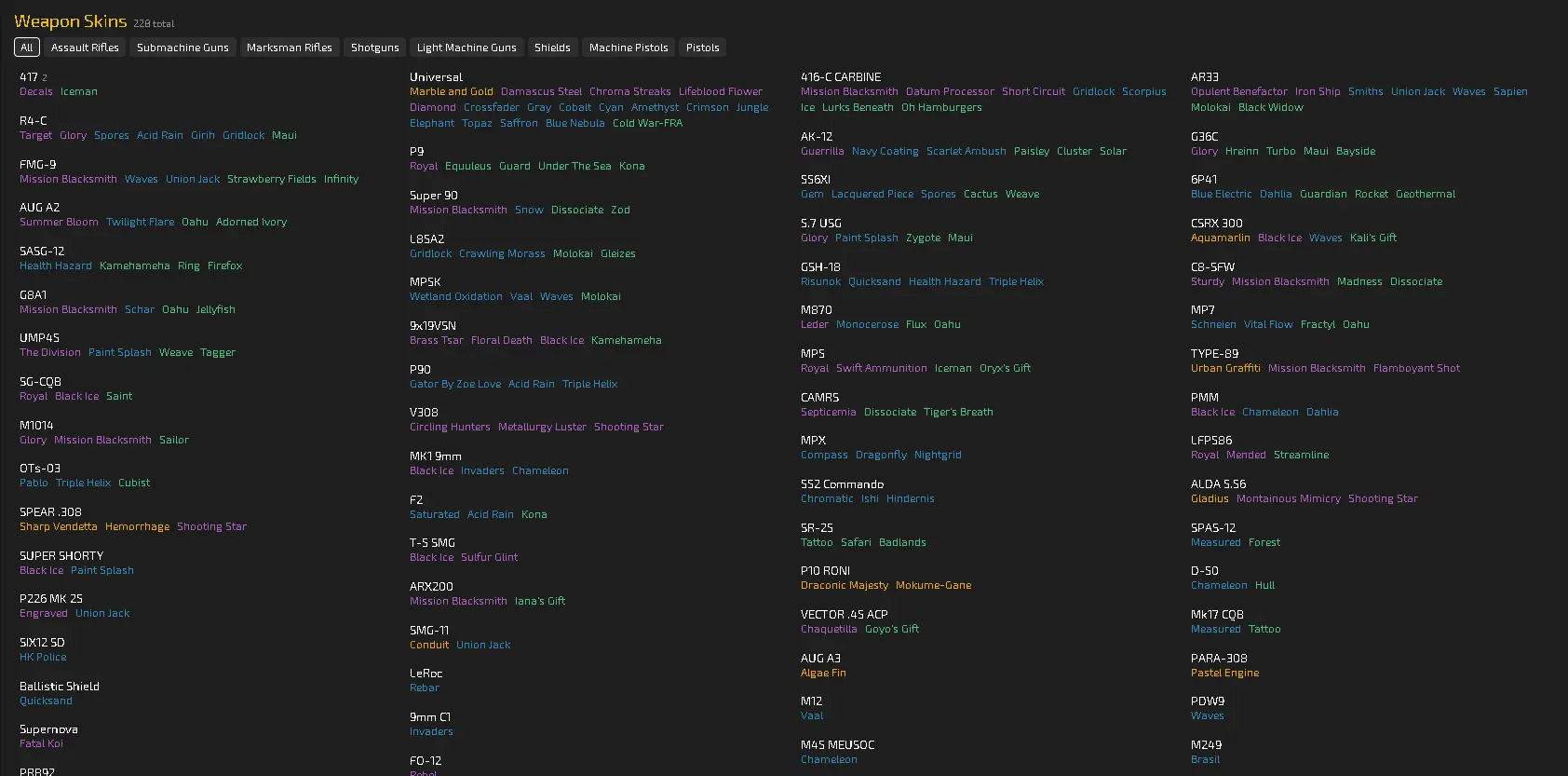Choose the Machine Pistols filter
This screenshot has height=776, width=1568.
pyautogui.click(x=629, y=48)
